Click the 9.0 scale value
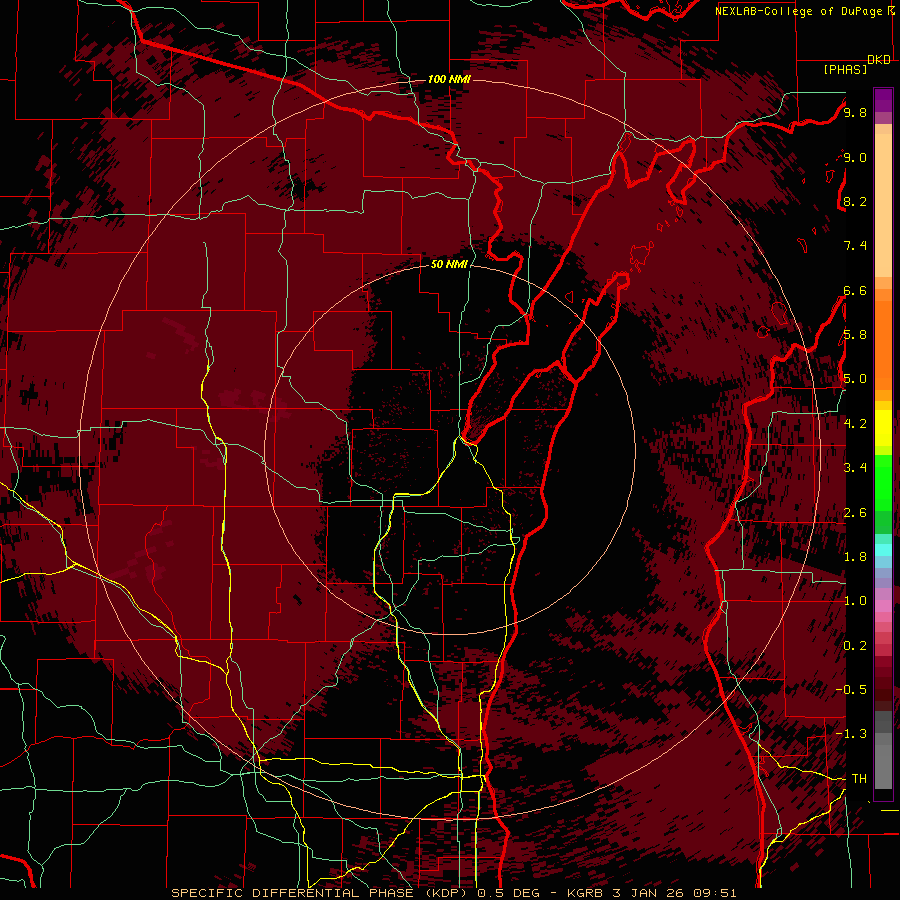This screenshot has width=900, height=900. 855,157
